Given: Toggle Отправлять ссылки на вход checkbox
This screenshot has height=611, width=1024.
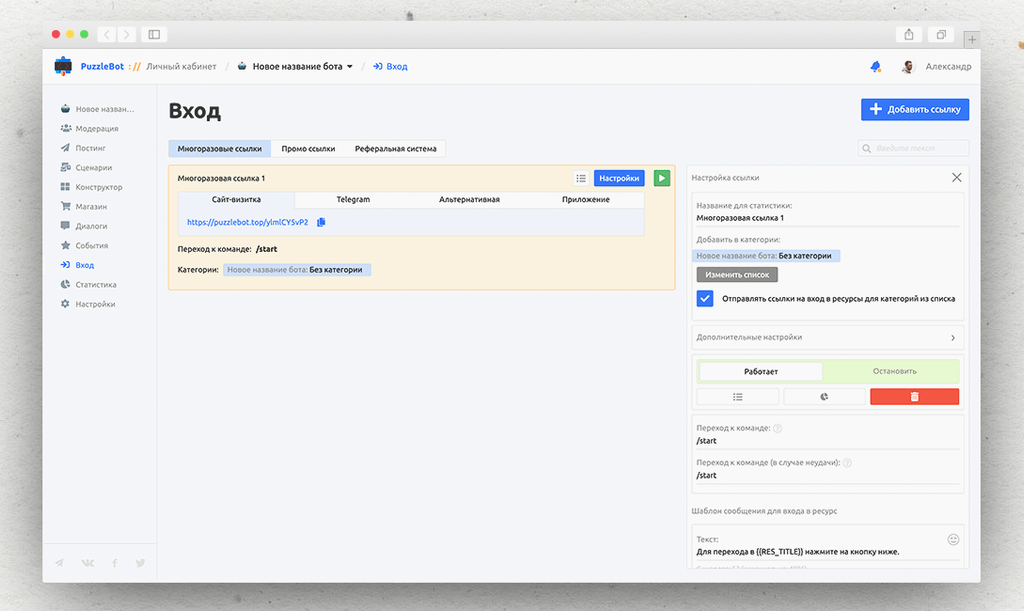Looking at the screenshot, I should [705, 299].
